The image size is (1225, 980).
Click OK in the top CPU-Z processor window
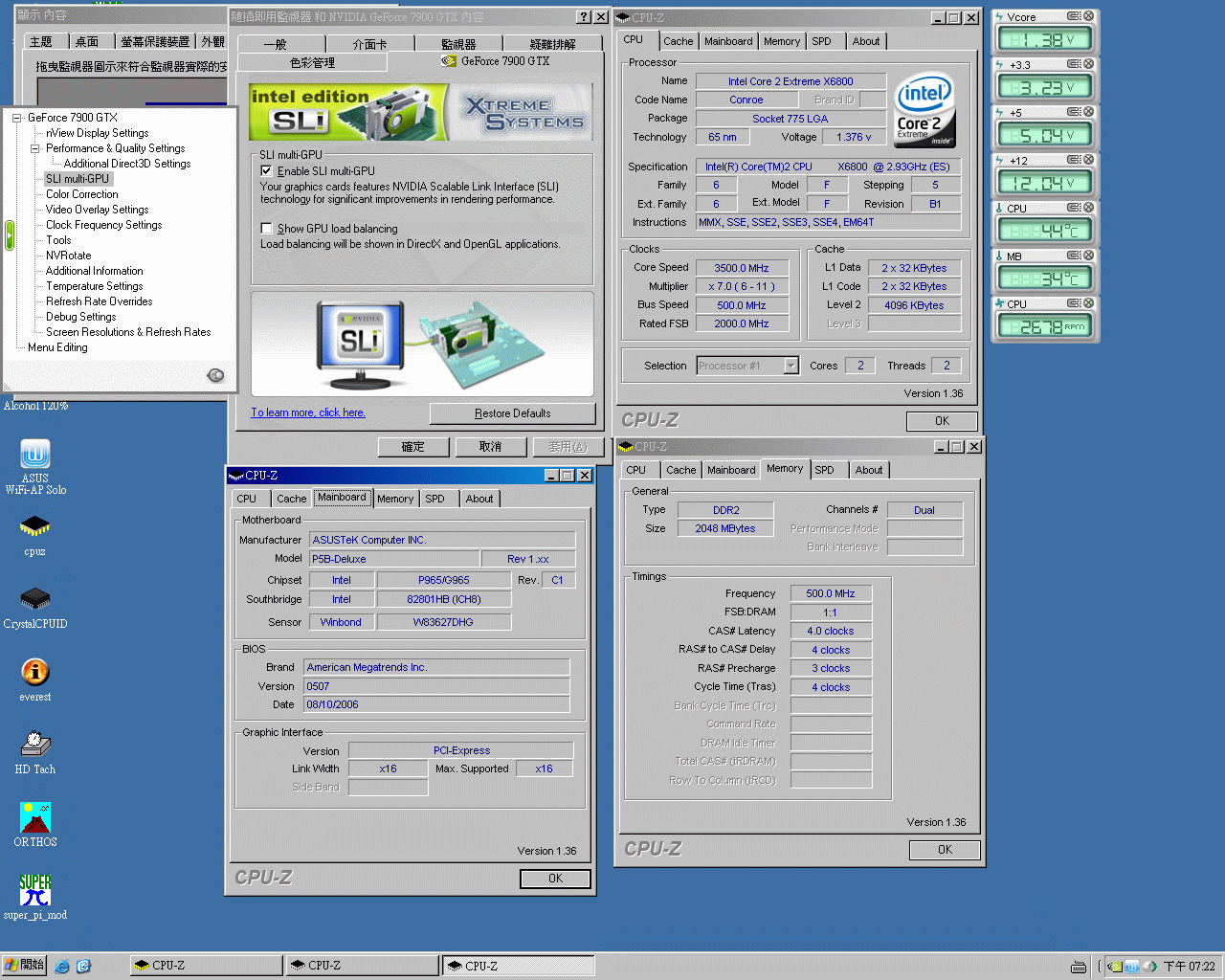(x=942, y=421)
